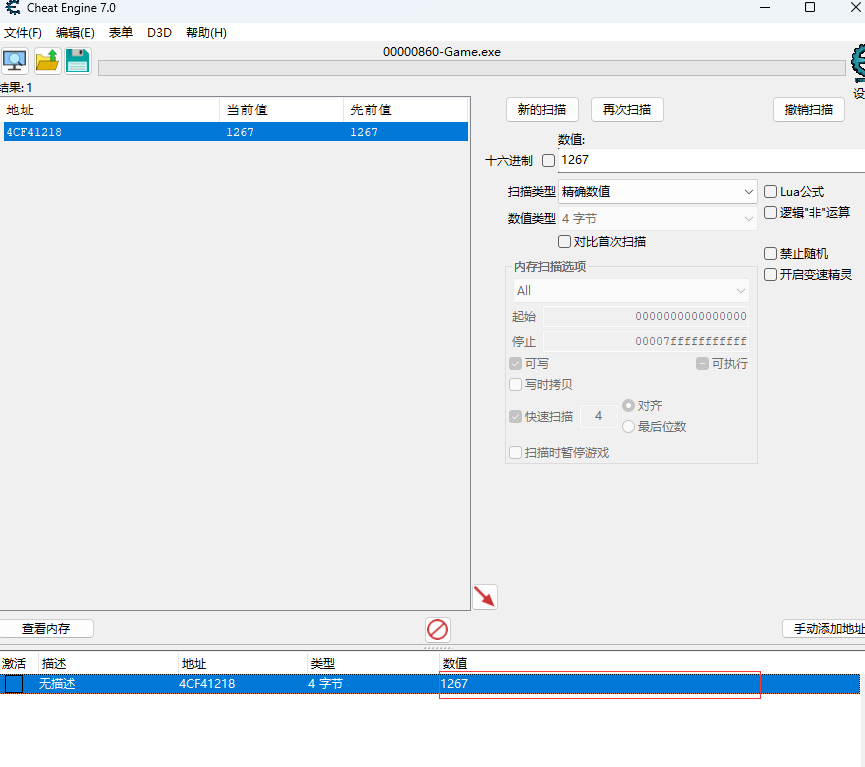865x767 pixels.
Task: Open the 文件(F) menu
Action: tap(23, 33)
